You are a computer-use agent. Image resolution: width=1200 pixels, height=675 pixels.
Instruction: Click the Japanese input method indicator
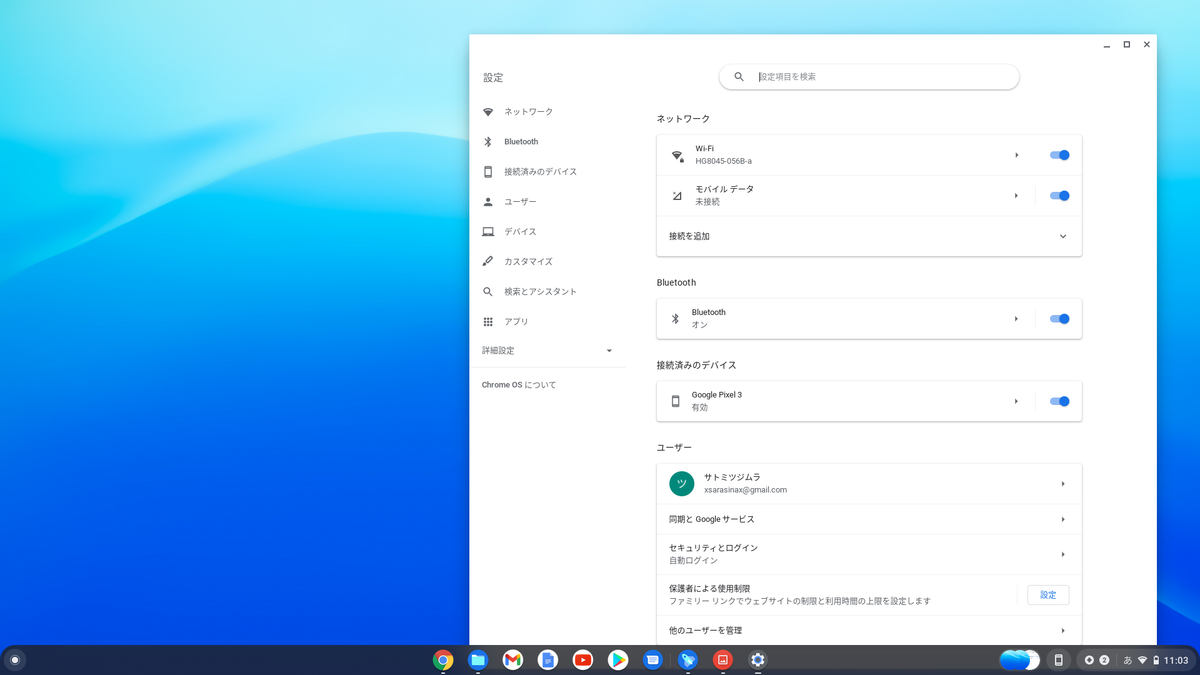pyautogui.click(x=1128, y=660)
